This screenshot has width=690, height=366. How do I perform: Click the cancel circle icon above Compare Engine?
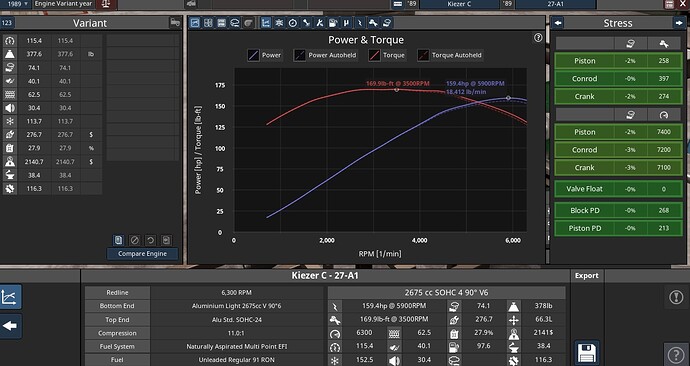135,240
